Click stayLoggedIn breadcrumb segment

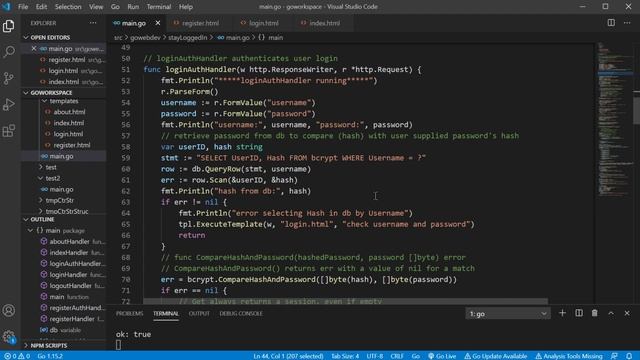click(x=187, y=38)
